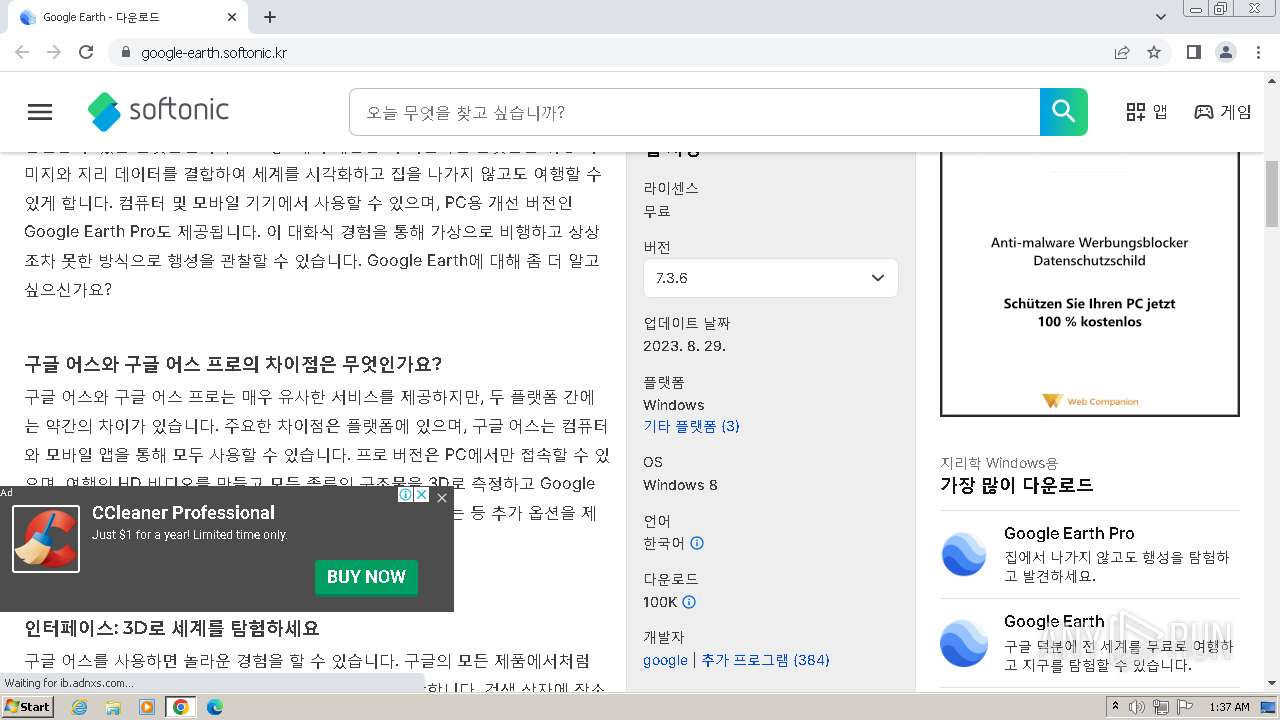View site information padlock icon
Screen dimensions: 1280x720
coord(125,52)
